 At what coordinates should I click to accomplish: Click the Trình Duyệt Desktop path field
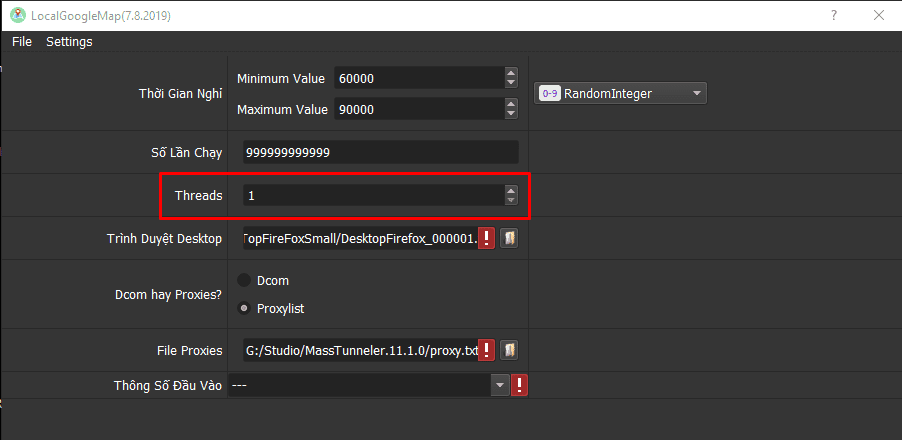(x=361, y=238)
